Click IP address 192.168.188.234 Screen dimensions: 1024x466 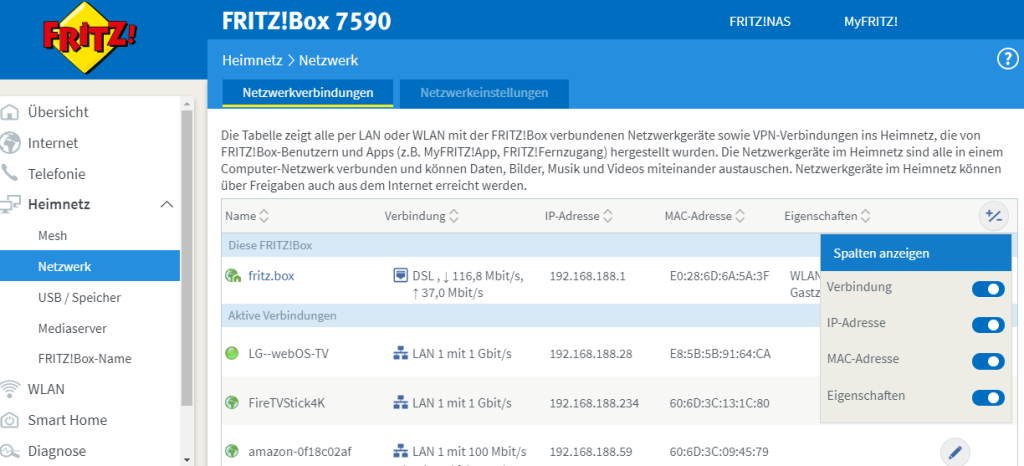coord(594,403)
